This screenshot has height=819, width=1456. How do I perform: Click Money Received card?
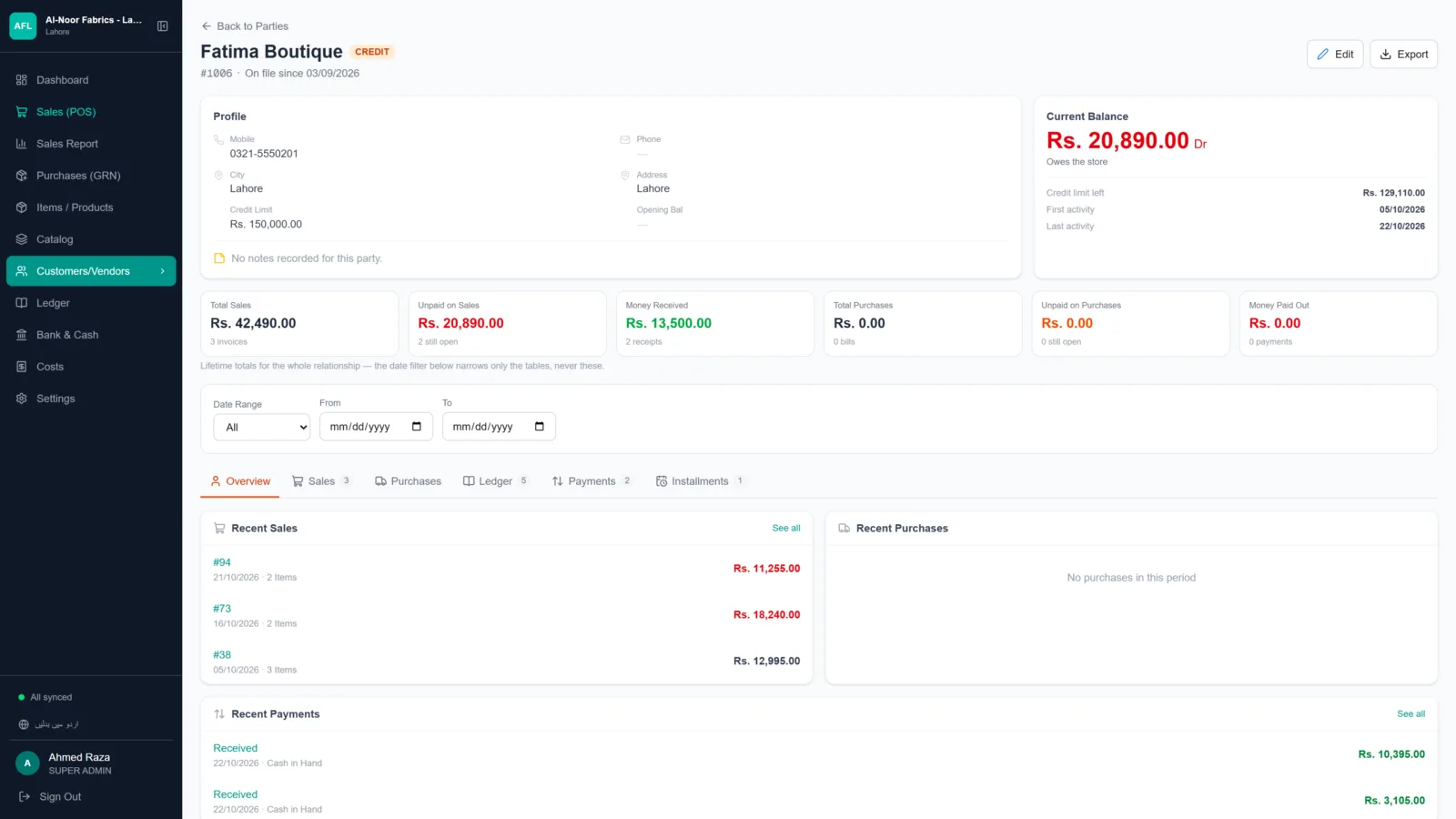[x=715, y=323]
